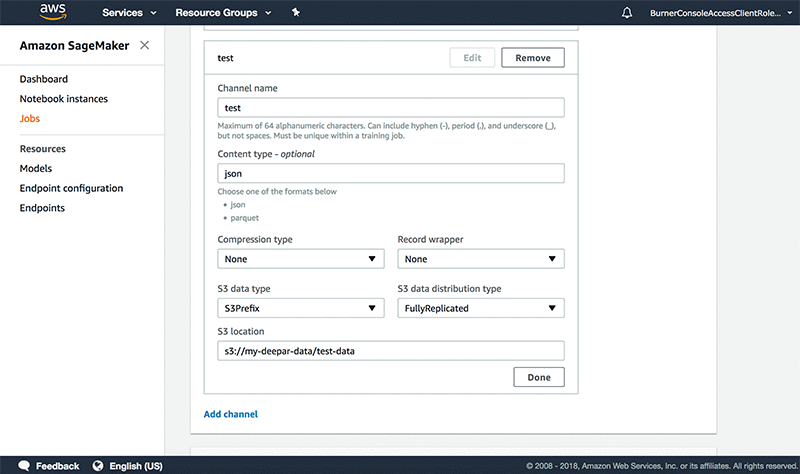Open the BurnerConsoleAccessClientRole account menu
800x474 pixels.
pyautogui.click(x=720, y=13)
